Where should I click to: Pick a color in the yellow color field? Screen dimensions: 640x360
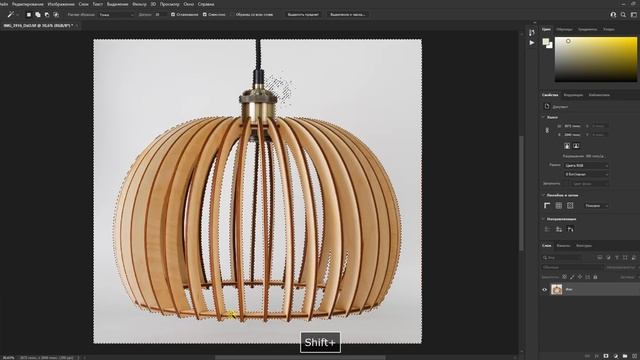click(596, 60)
